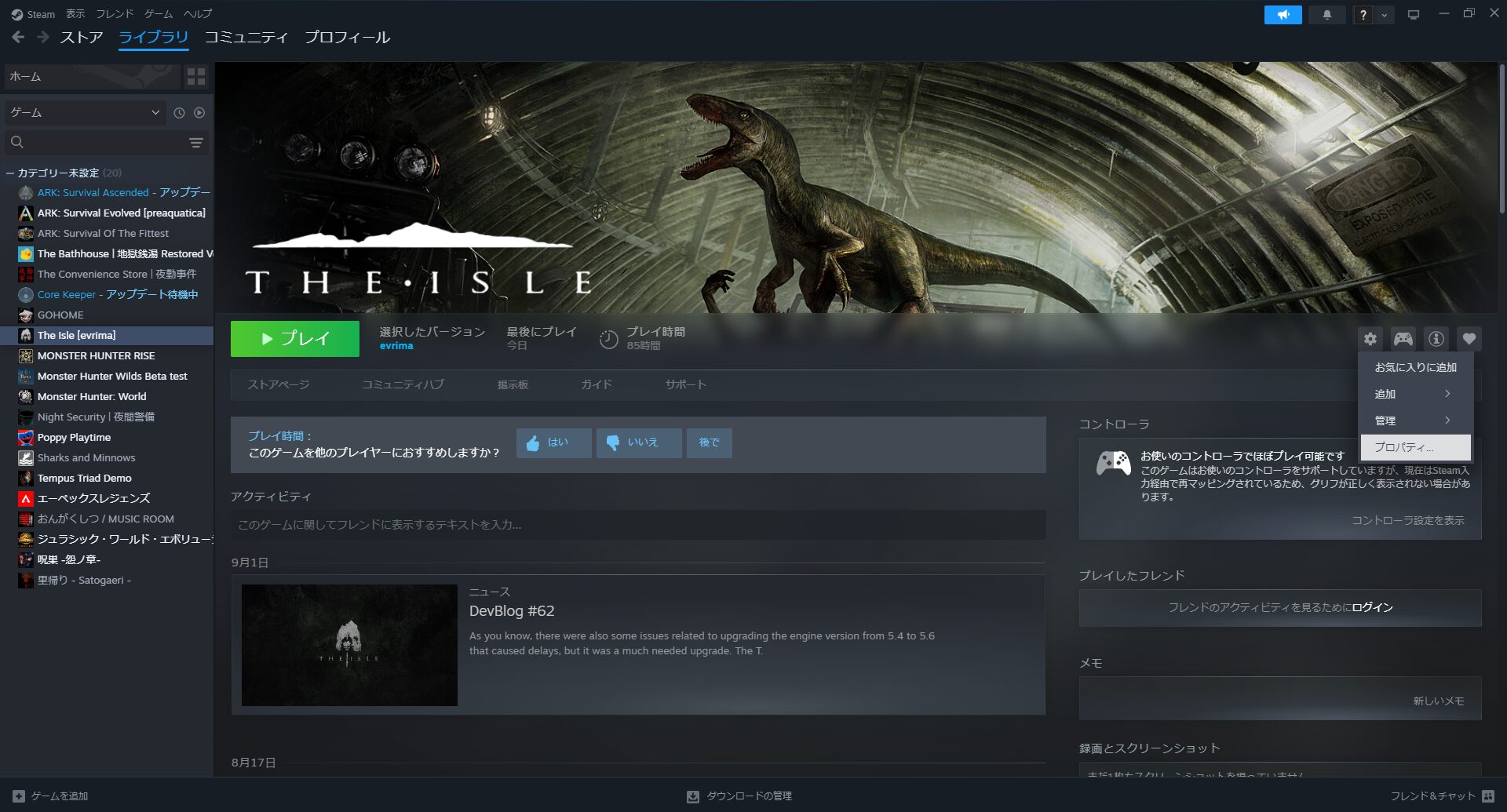Open the ゲーム menu in the menu bar
This screenshot has width=1507, height=812.
pos(159,14)
